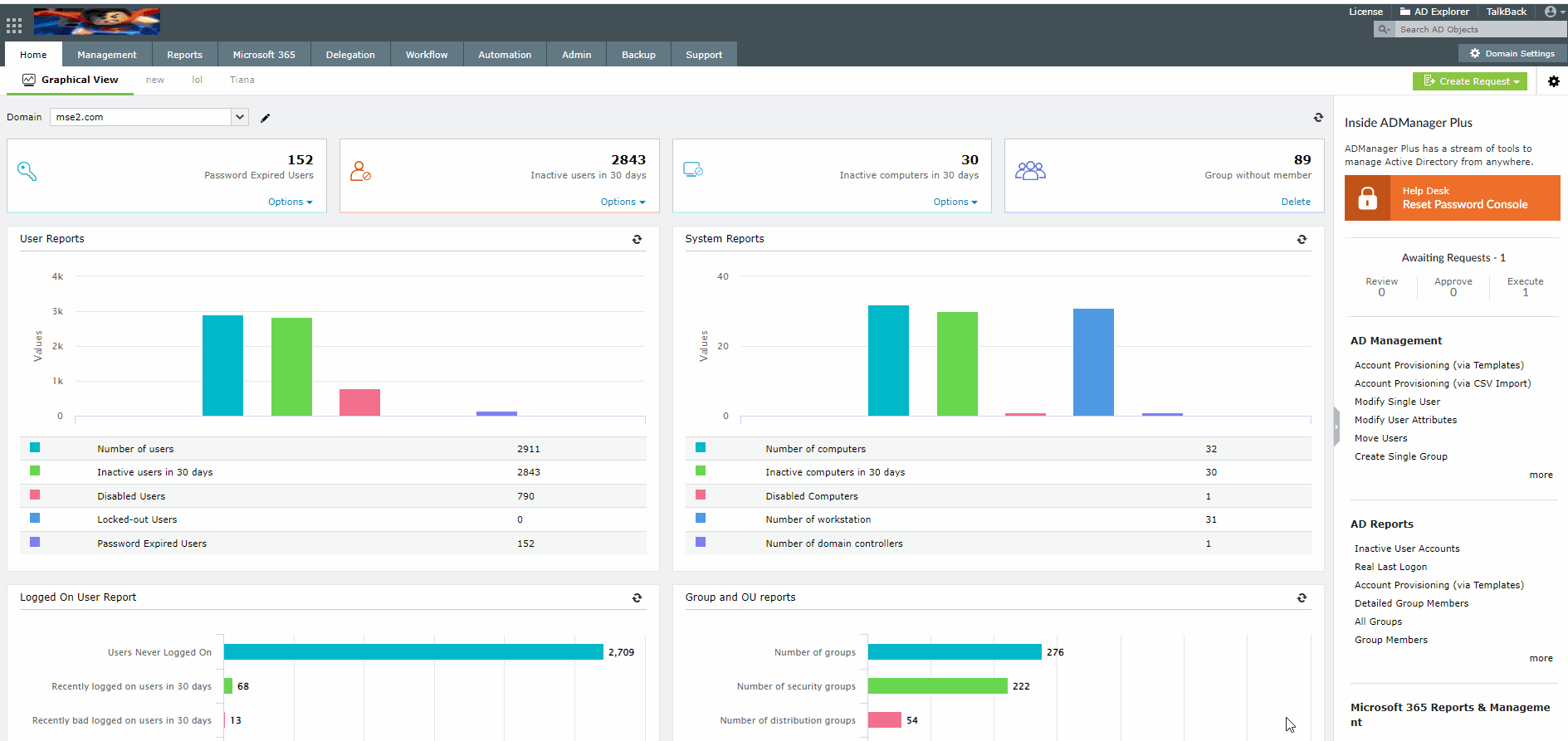The image size is (1568, 741).
Task: Open dashboard settings gear icon
Action: pos(1554,81)
